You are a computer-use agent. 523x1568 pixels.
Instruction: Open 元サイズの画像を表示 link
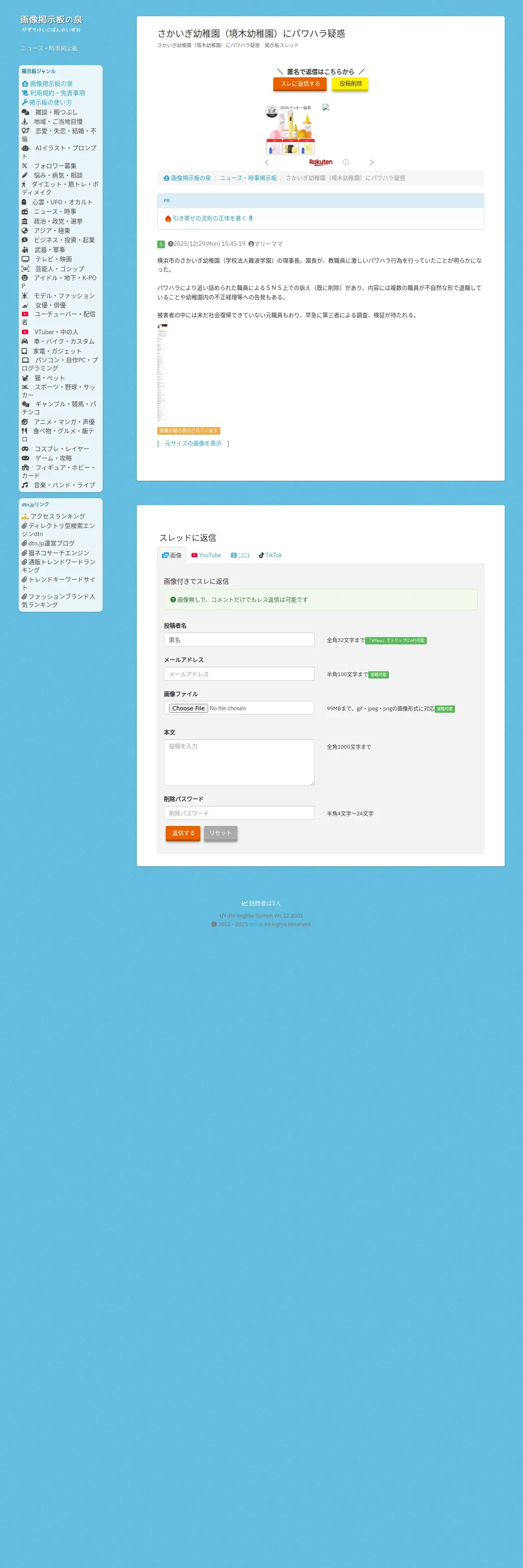pyautogui.click(x=193, y=444)
